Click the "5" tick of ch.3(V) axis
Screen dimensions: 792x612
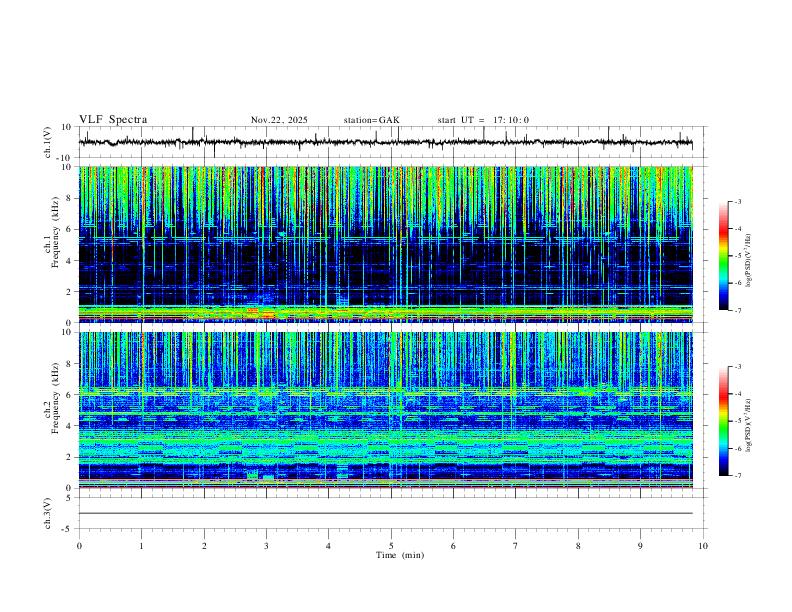69,497
